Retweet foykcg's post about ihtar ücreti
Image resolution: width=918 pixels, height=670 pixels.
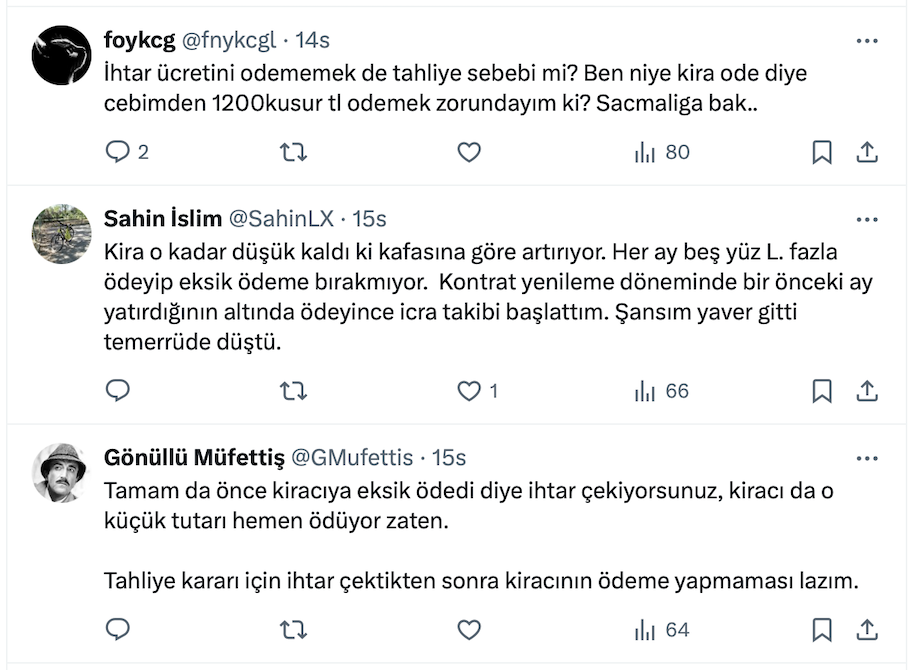[x=293, y=152]
